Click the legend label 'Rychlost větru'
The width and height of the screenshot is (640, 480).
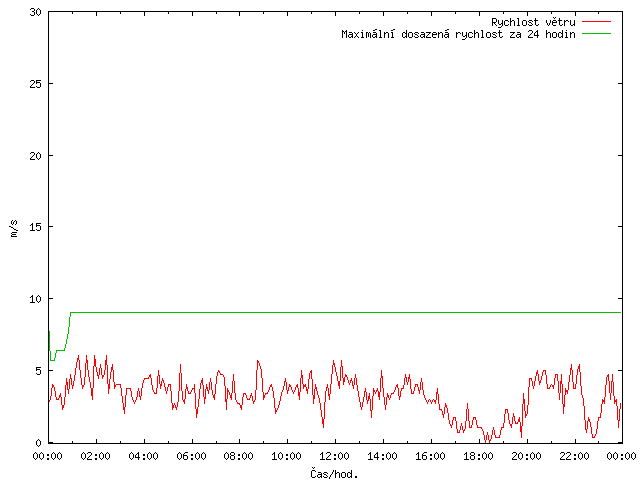(533, 22)
